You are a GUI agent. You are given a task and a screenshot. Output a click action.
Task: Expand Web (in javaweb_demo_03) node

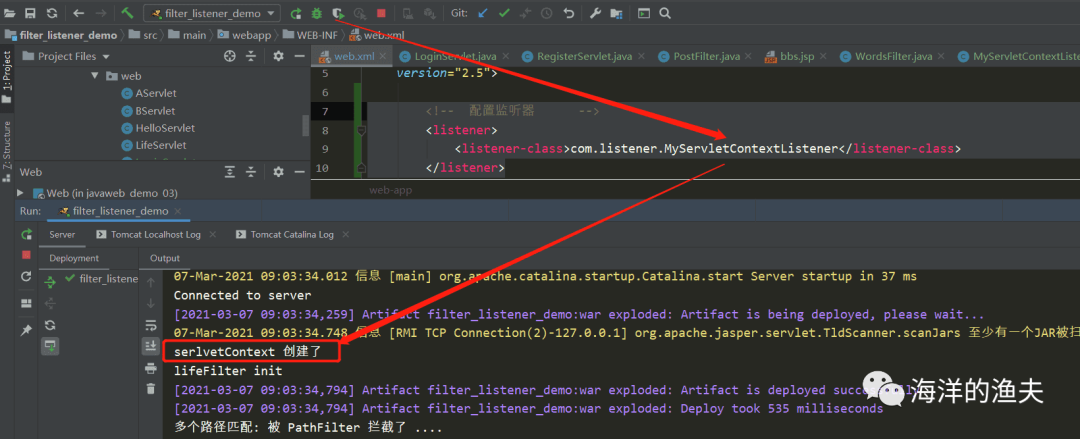click(21, 193)
